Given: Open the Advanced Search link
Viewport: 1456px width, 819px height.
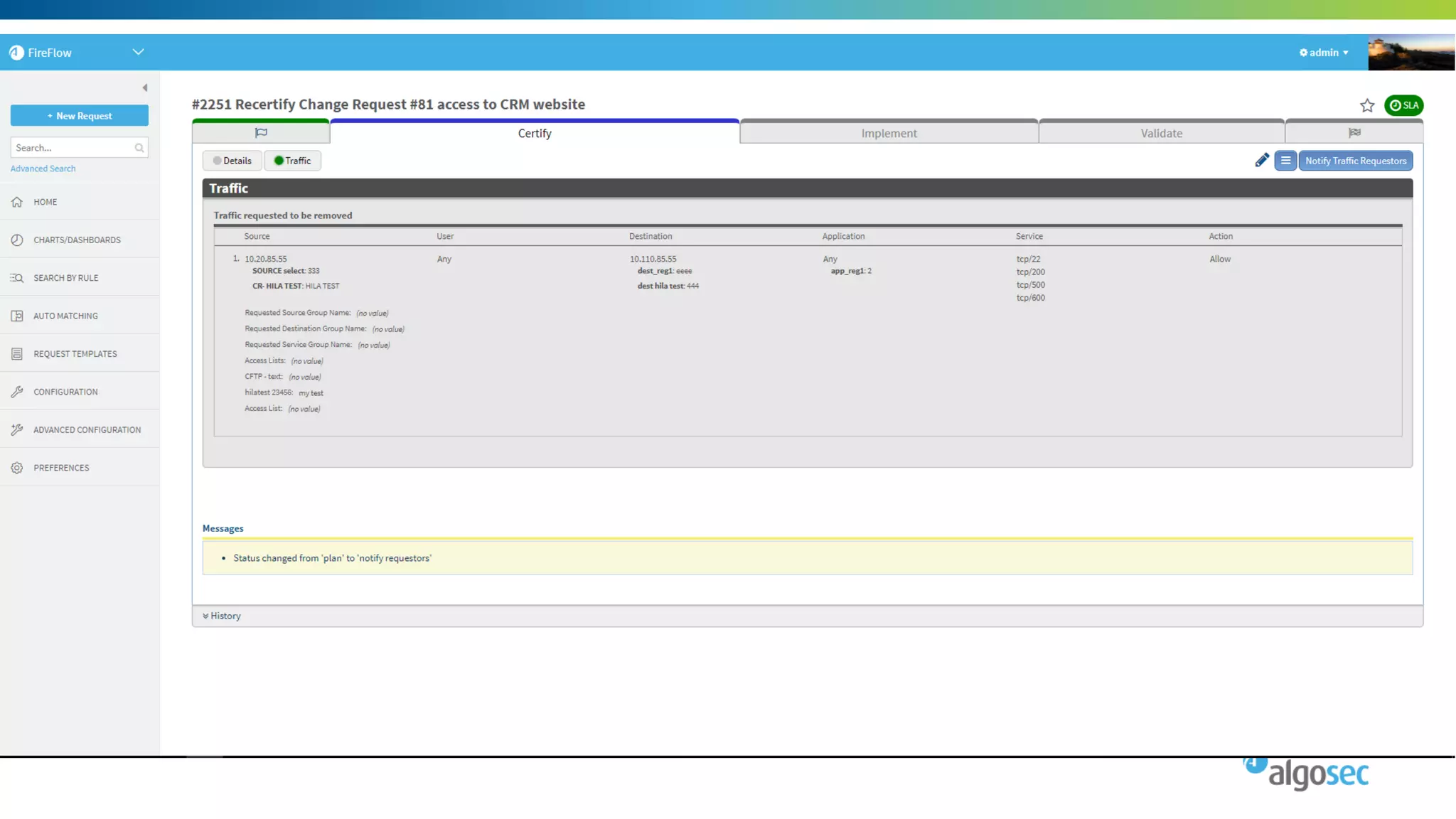Looking at the screenshot, I should (43, 168).
